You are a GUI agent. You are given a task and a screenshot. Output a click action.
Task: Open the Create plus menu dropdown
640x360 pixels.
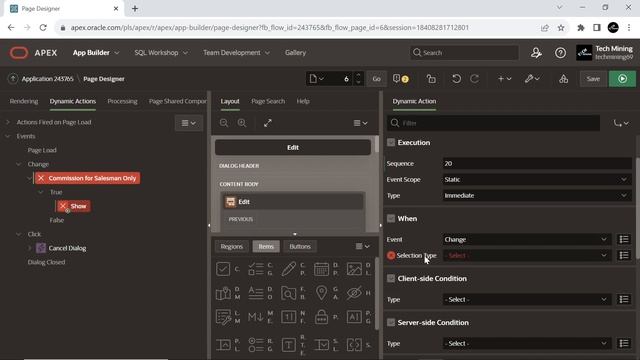click(x=504, y=79)
